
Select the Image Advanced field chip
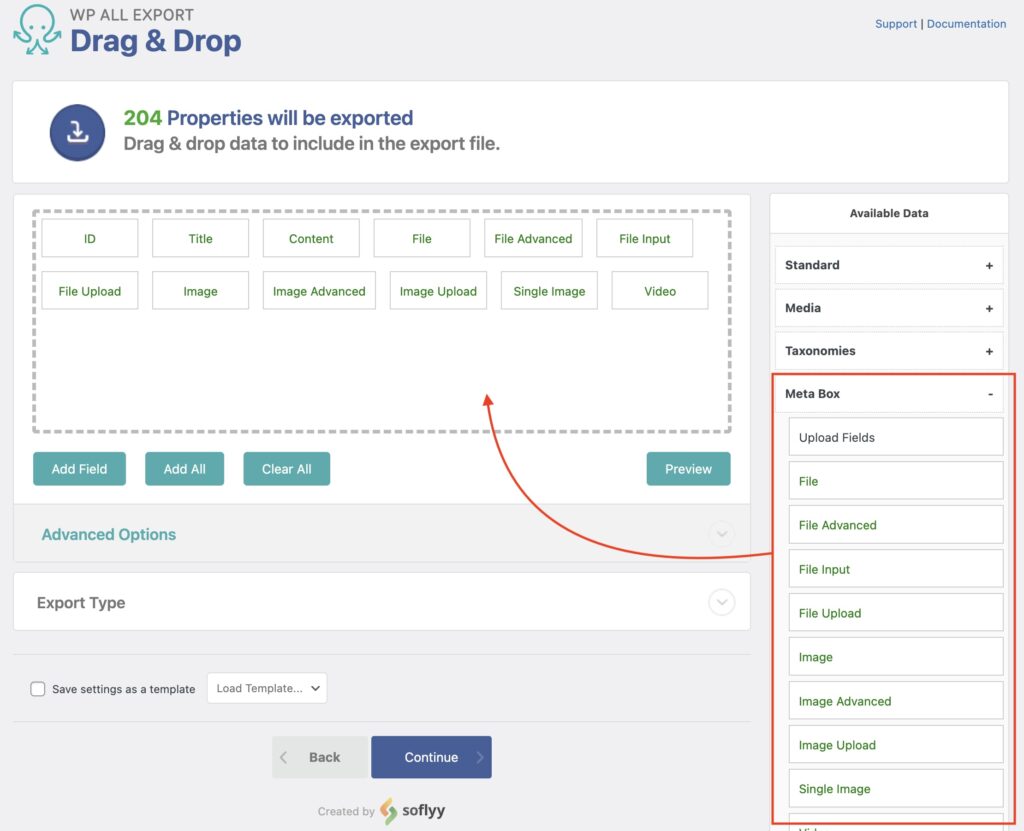coord(319,290)
